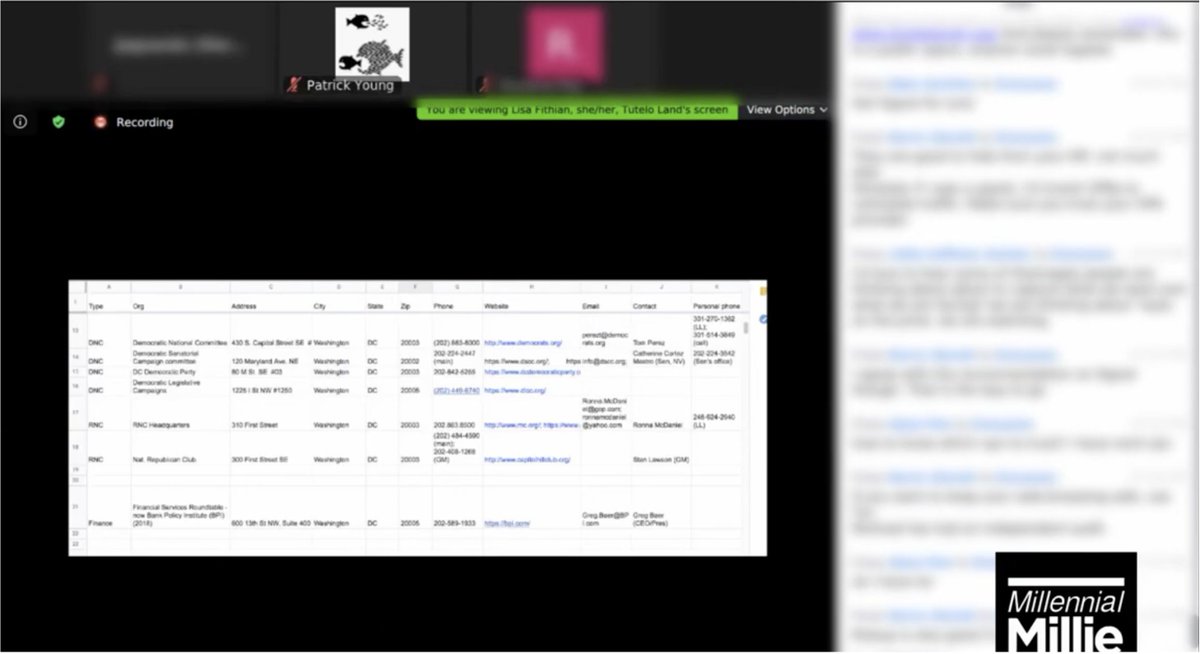1200x654 pixels.
Task: Select the column F header
Action: click(x=415, y=288)
